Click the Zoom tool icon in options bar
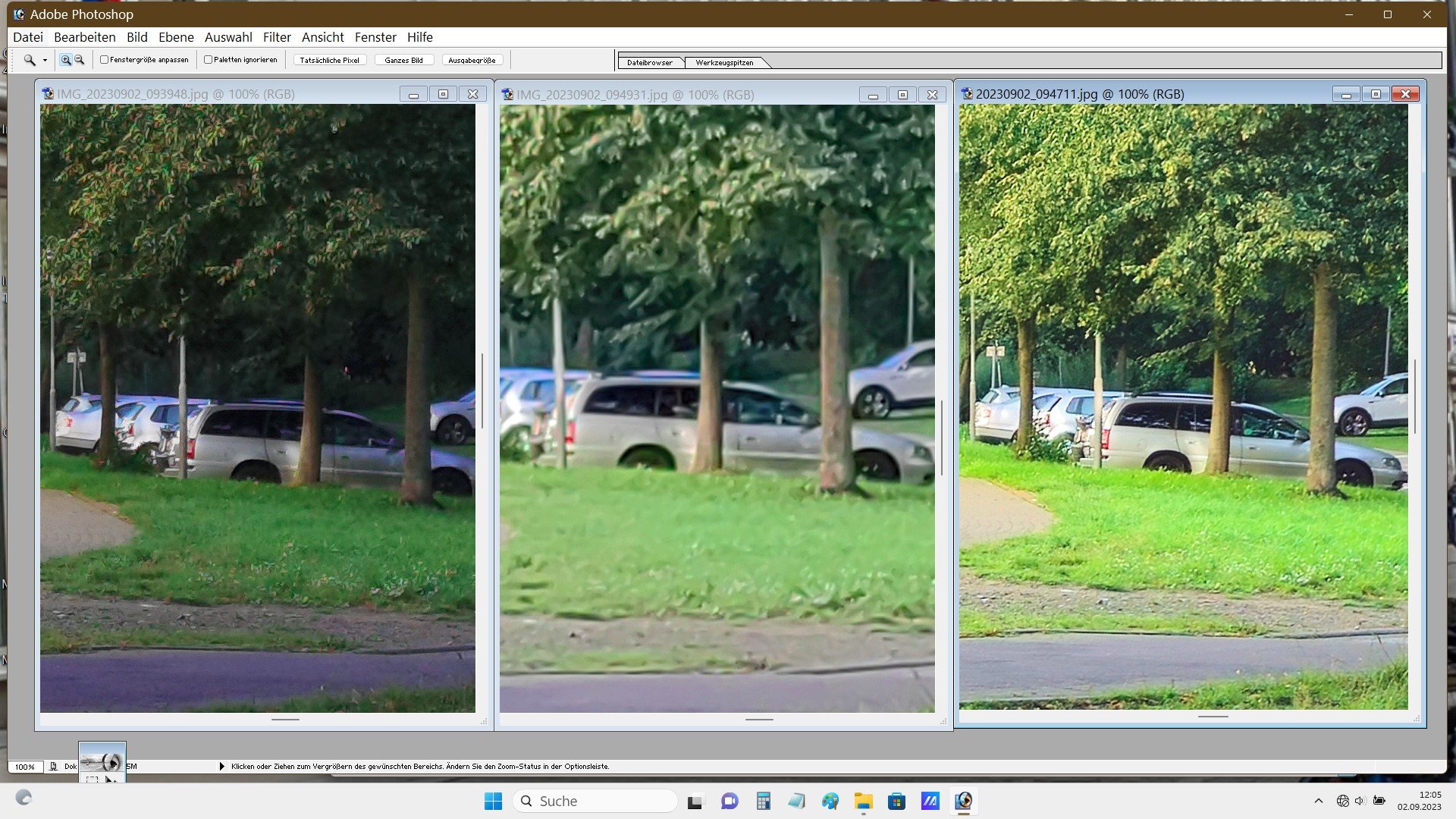The width and height of the screenshot is (1456, 819). pyautogui.click(x=29, y=60)
